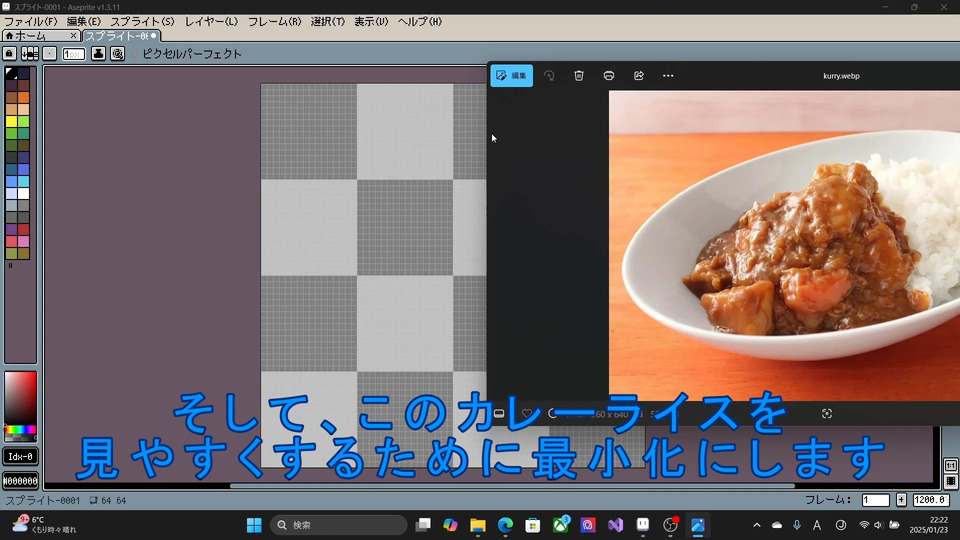Click the foreground color Idx-0 button
This screenshot has width=960, height=540.
point(20,457)
